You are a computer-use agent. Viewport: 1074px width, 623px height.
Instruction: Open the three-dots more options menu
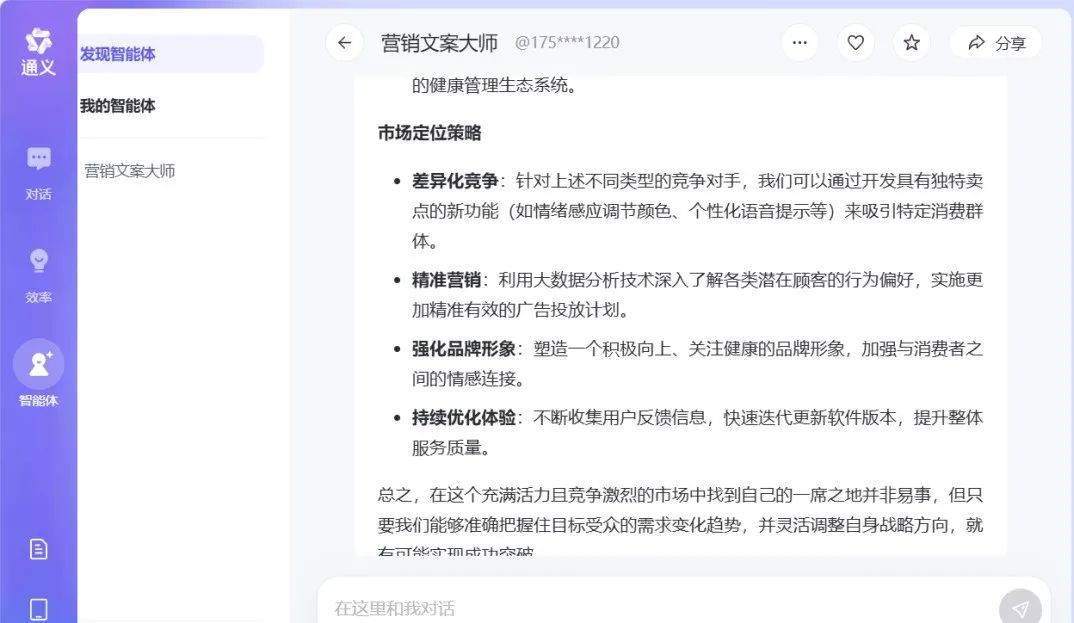pyautogui.click(x=799, y=42)
